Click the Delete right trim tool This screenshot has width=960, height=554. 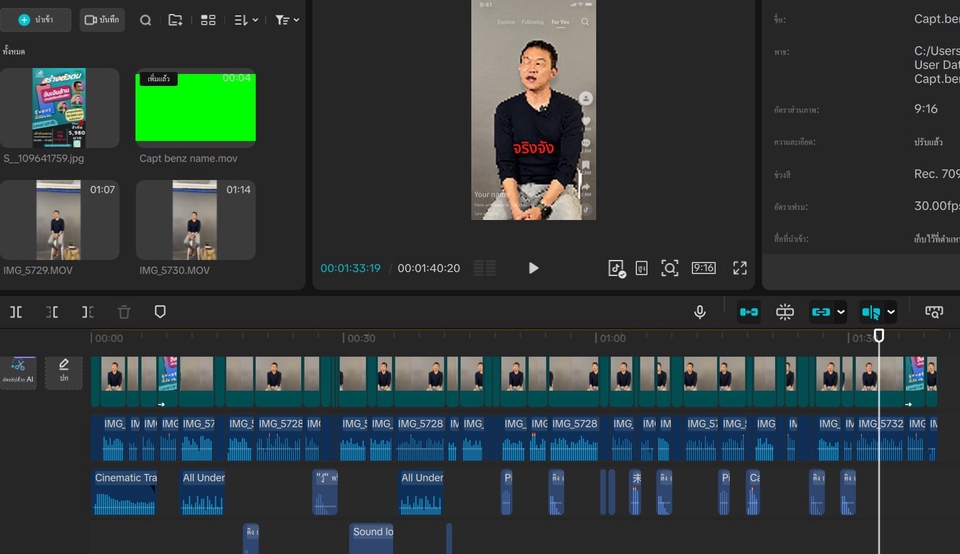pos(88,312)
